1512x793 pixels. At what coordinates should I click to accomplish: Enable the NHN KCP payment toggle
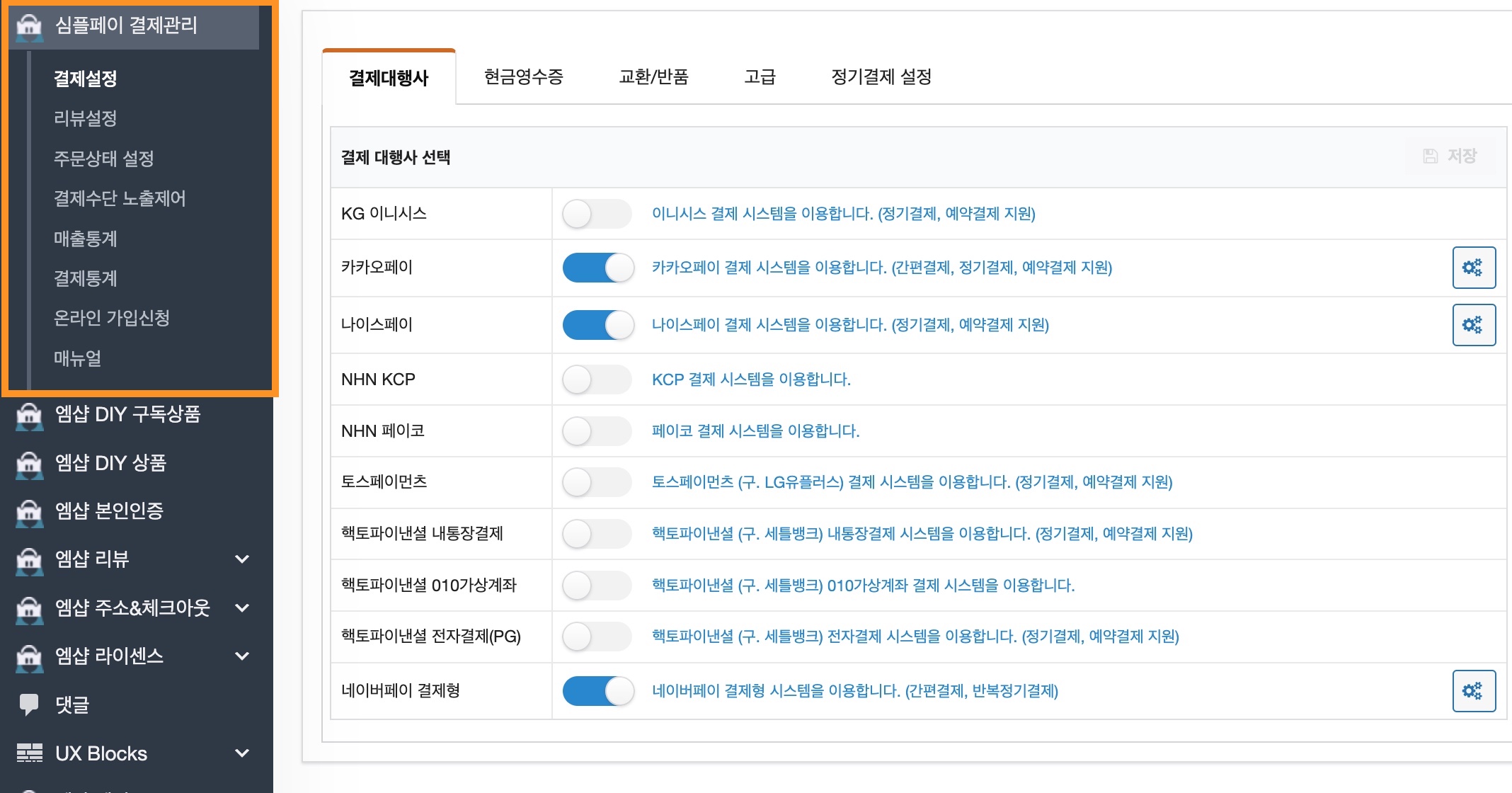pos(597,380)
